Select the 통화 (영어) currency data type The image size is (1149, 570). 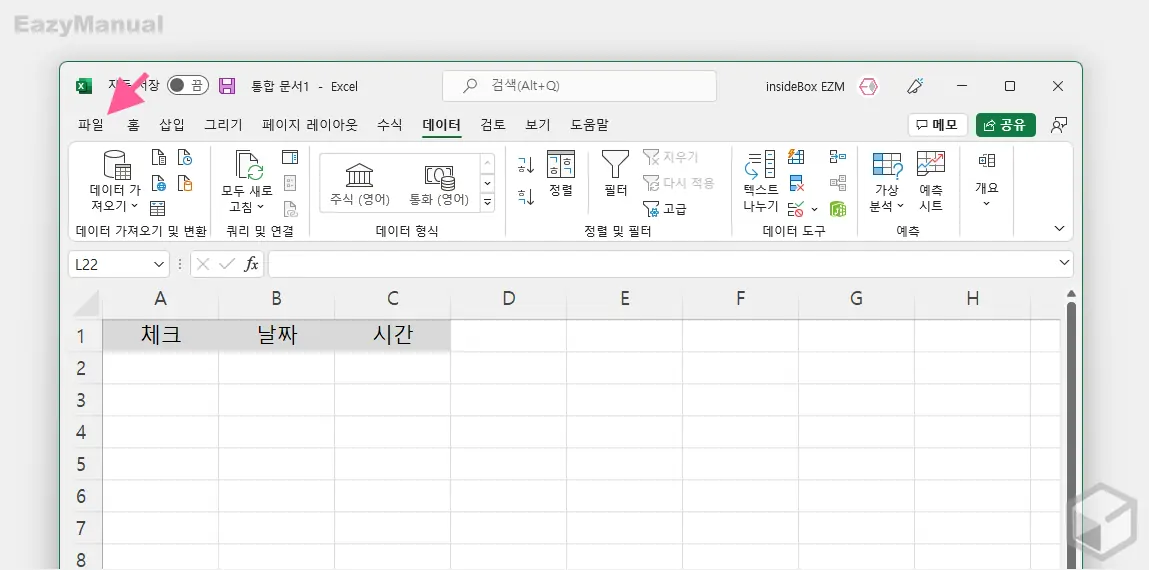(x=439, y=184)
